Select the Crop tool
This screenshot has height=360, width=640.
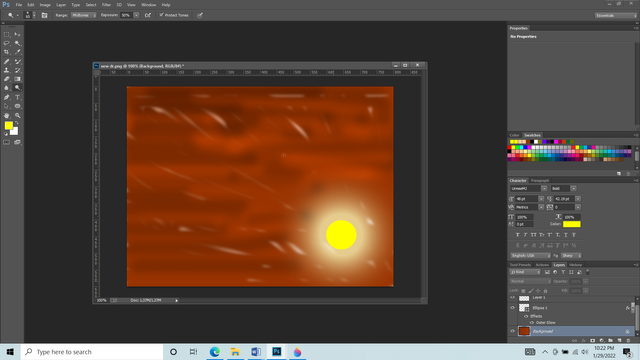[x=7, y=52]
